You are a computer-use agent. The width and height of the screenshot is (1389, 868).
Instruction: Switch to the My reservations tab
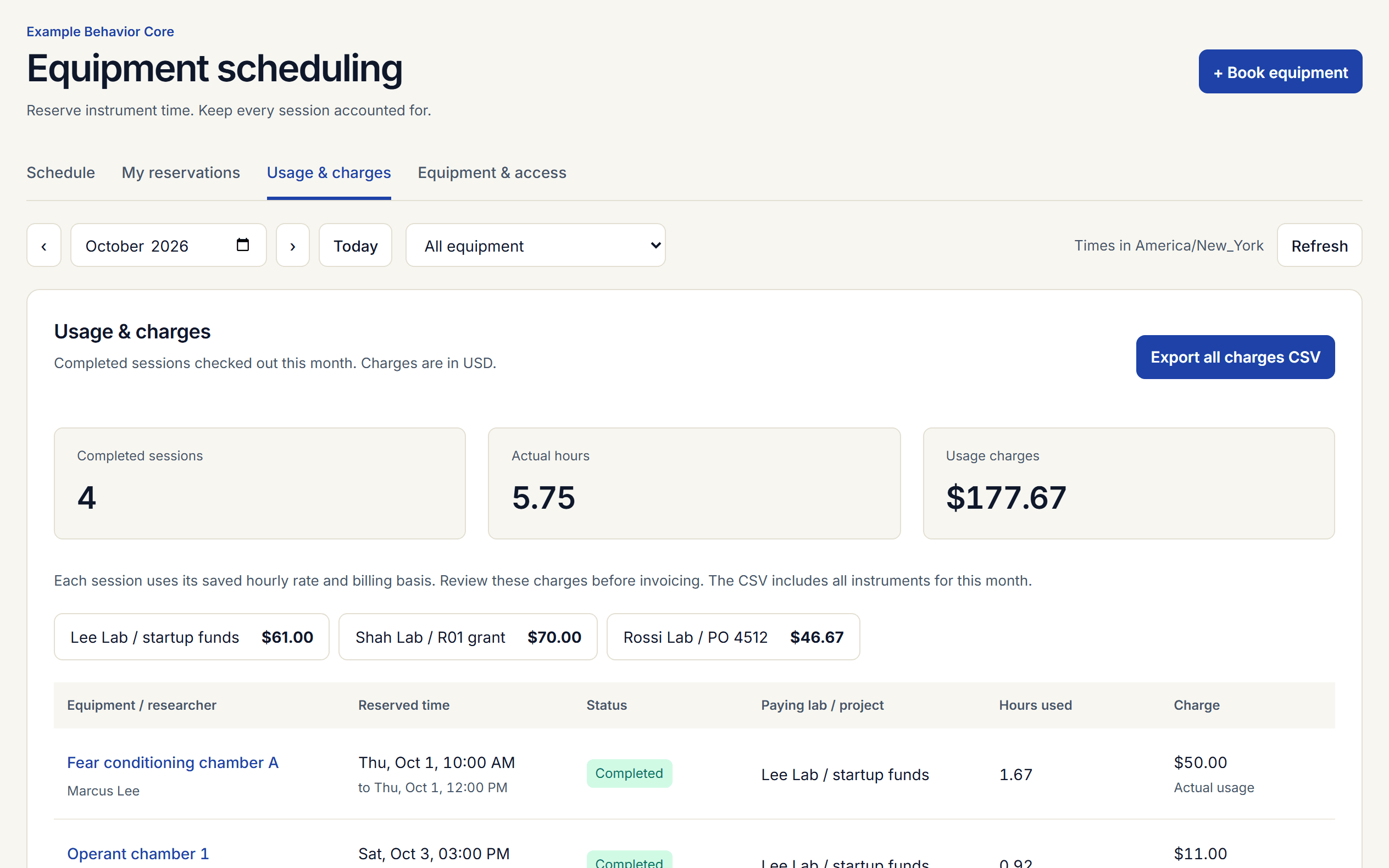[x=181, y=173]
